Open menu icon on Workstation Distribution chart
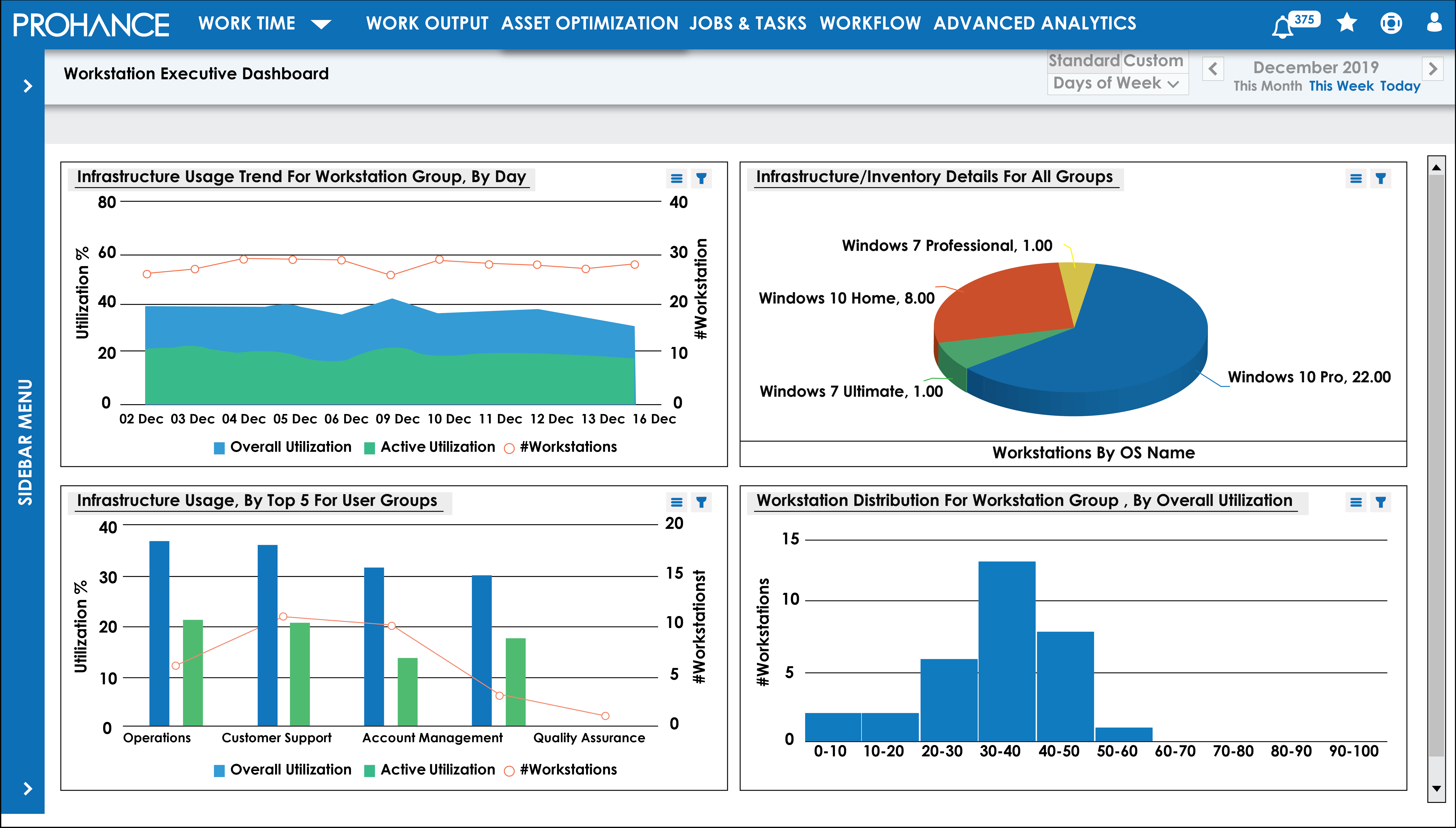Viewport: 1456px width, 828px height. [1356, 502]
